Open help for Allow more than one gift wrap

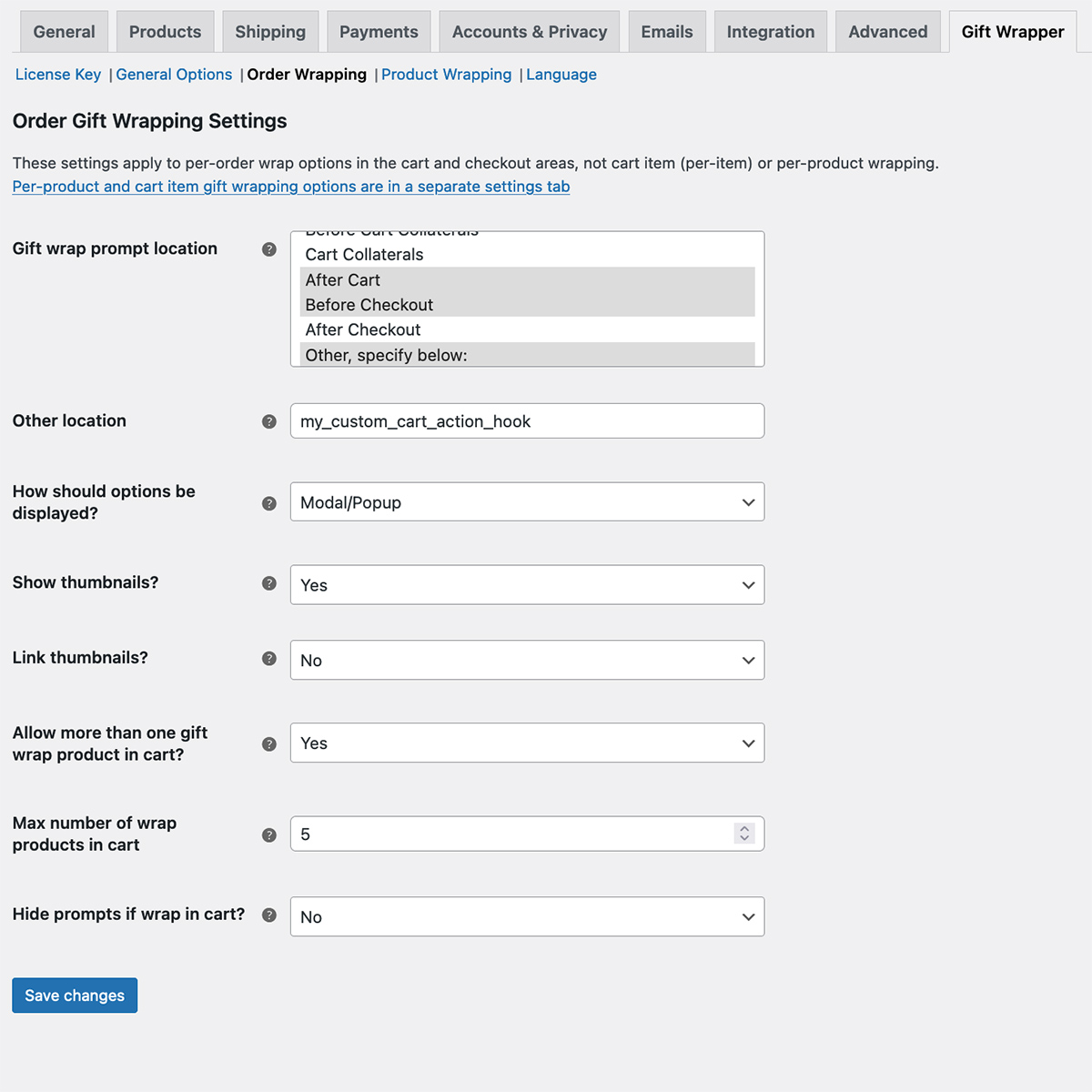[x=269, y=744]
